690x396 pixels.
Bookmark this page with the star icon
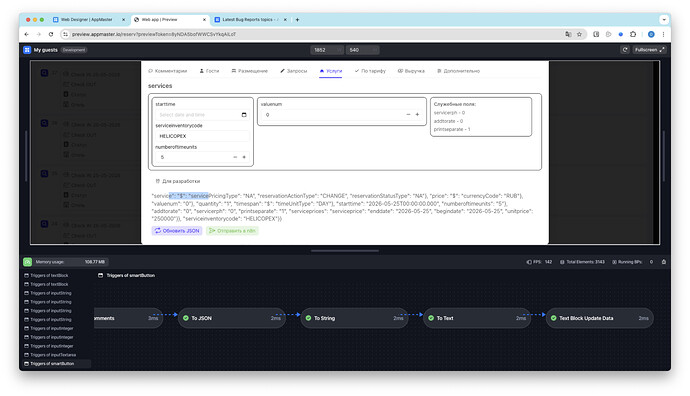pyautogui.click(x=580, y=34)
